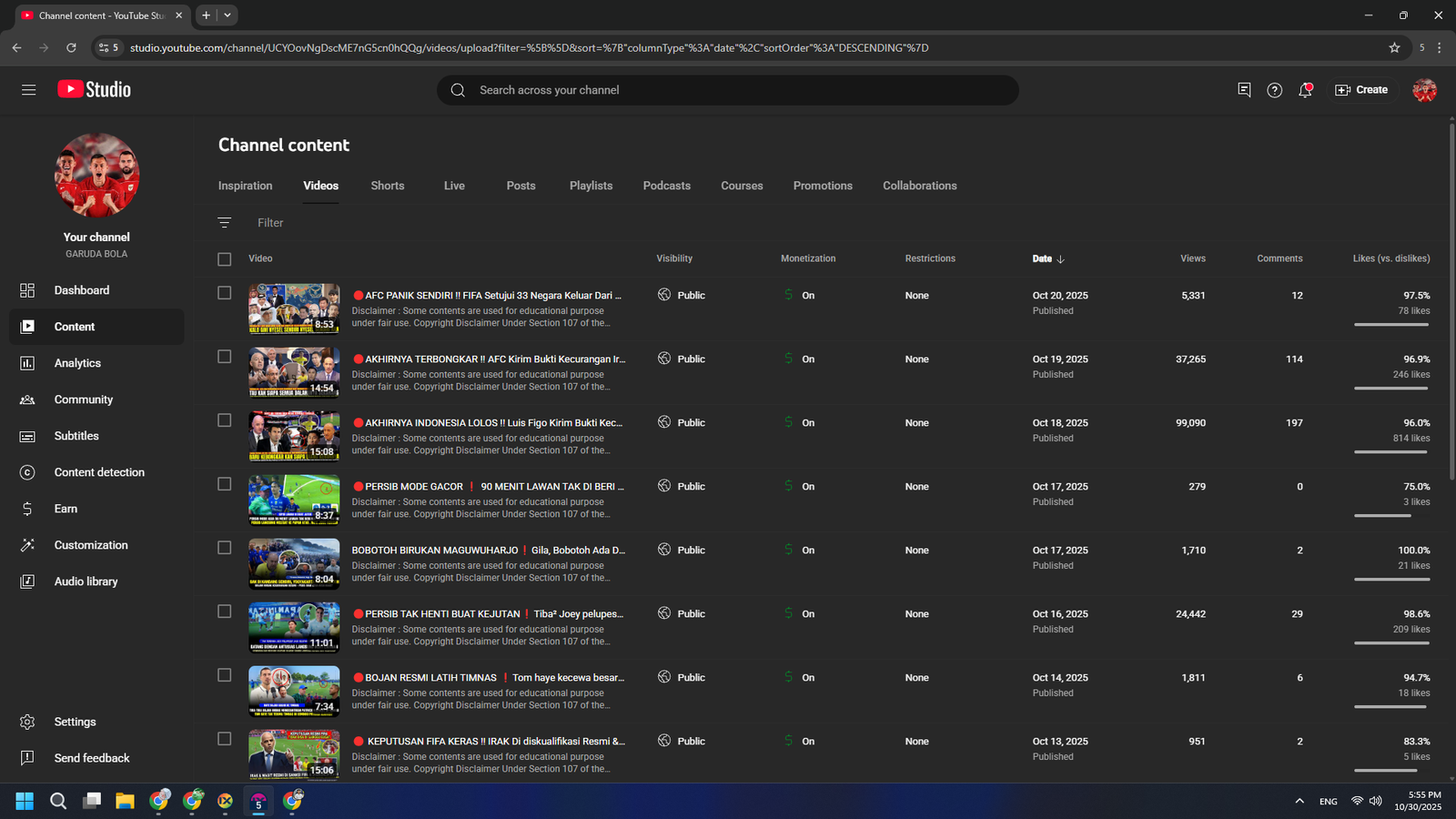This screenshot has height=819, width=1456.
Task: Open the notifications bell icon
Action: (x=1305, y=90)
